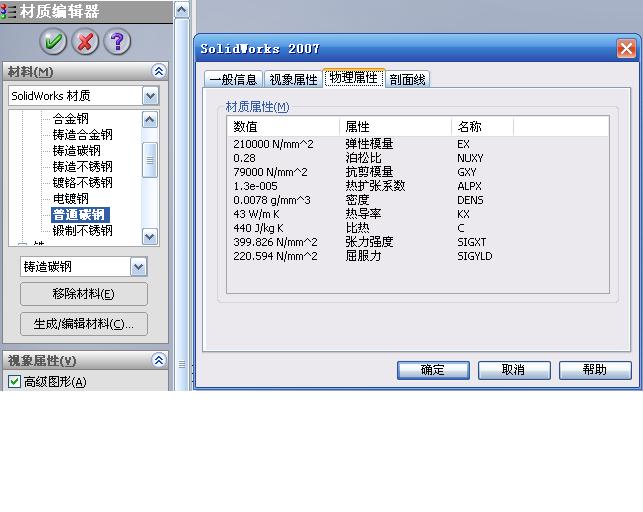
Task: Click the 弹性模量 property label
Action: (x=369, y=144)
